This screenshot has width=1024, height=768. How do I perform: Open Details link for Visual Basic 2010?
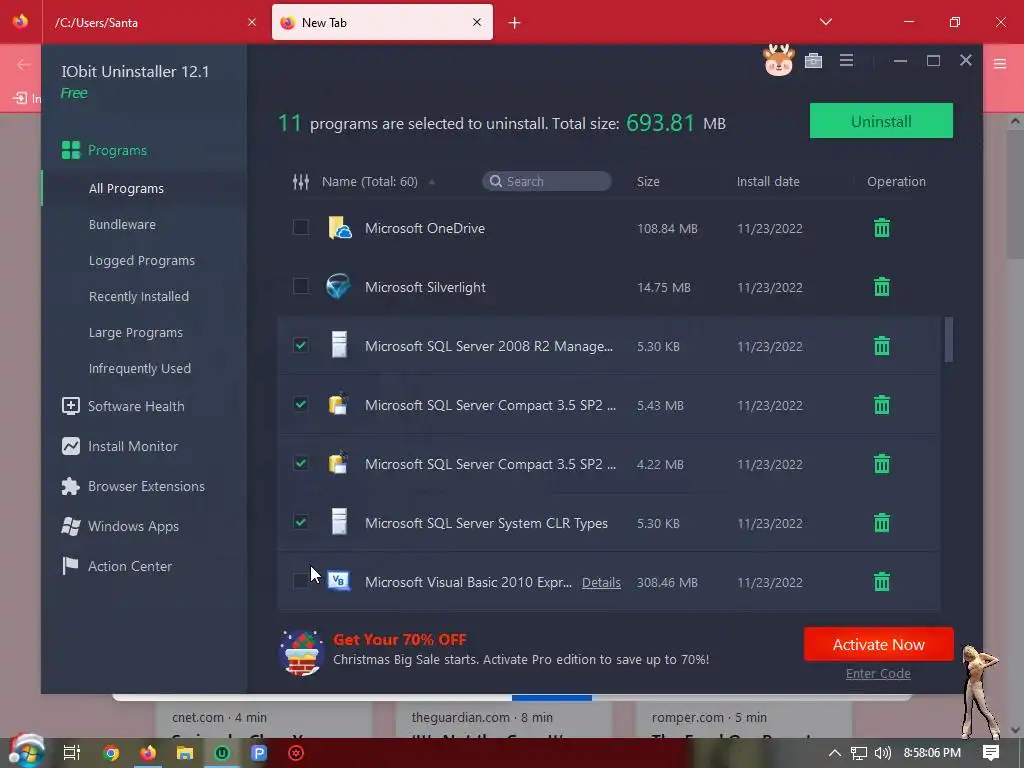[601, 582]
